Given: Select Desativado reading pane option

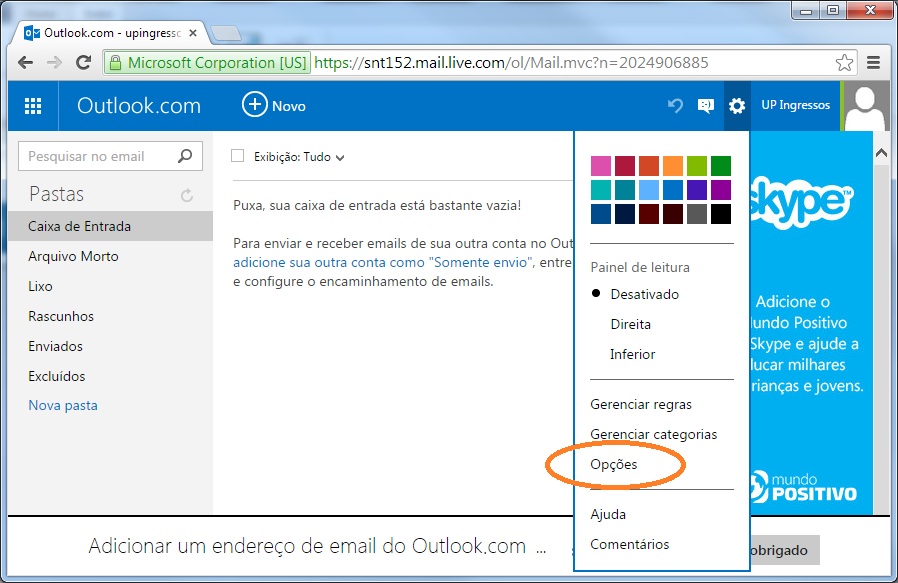Looking at the screenshot, I should [x=644, y=294].
